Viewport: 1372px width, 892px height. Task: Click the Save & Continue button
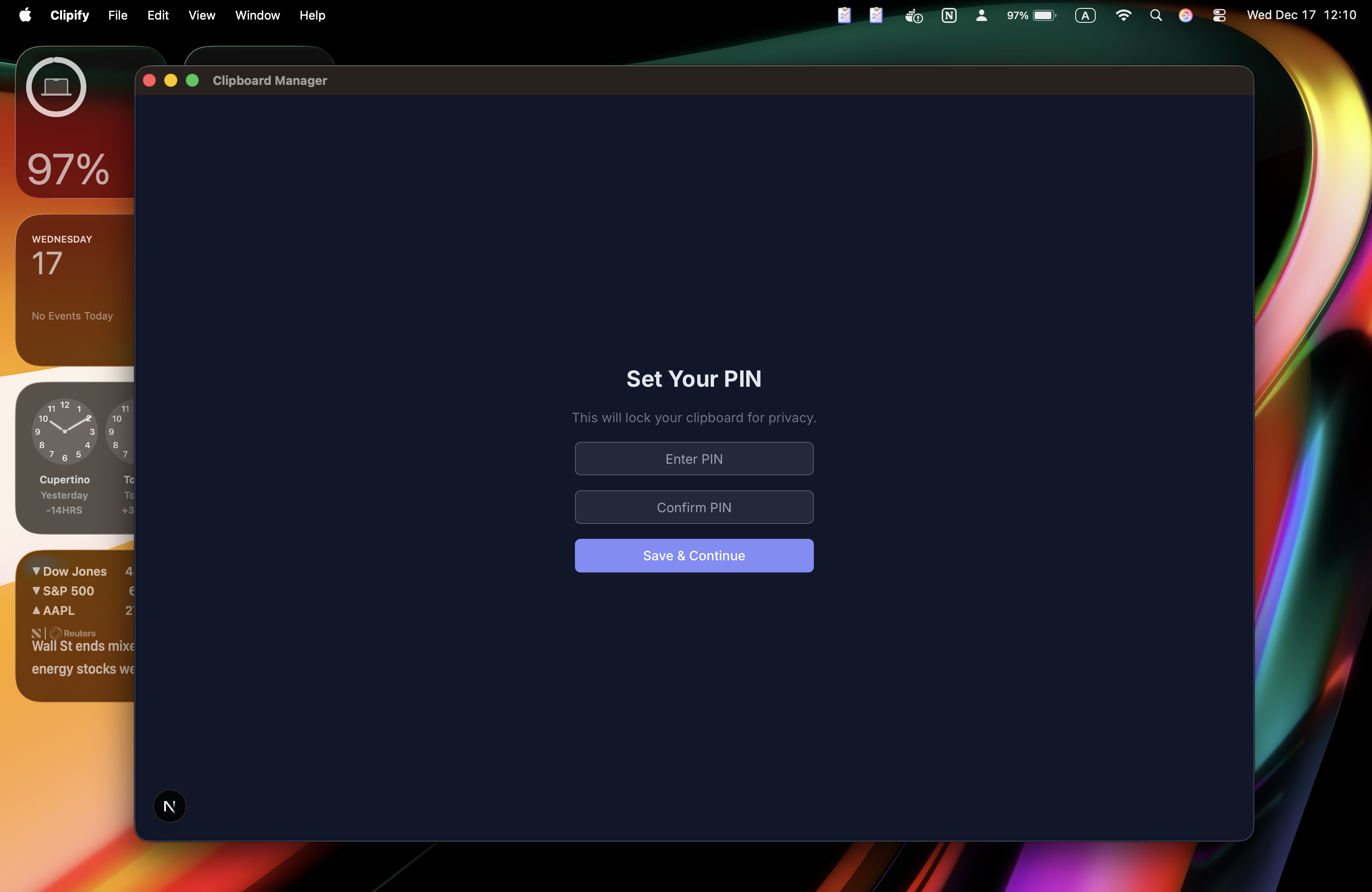click(693, 556)
